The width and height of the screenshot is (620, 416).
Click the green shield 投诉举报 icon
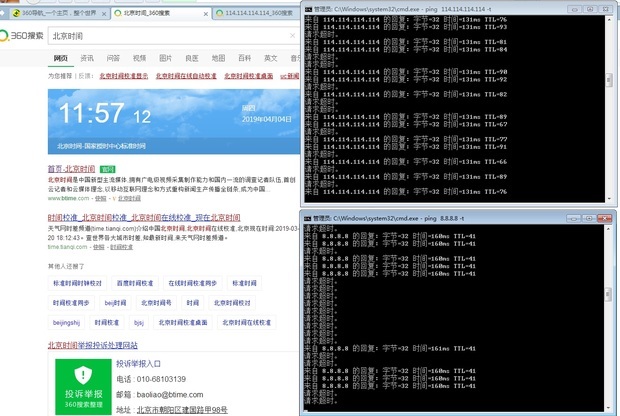(x=83, y=386)
